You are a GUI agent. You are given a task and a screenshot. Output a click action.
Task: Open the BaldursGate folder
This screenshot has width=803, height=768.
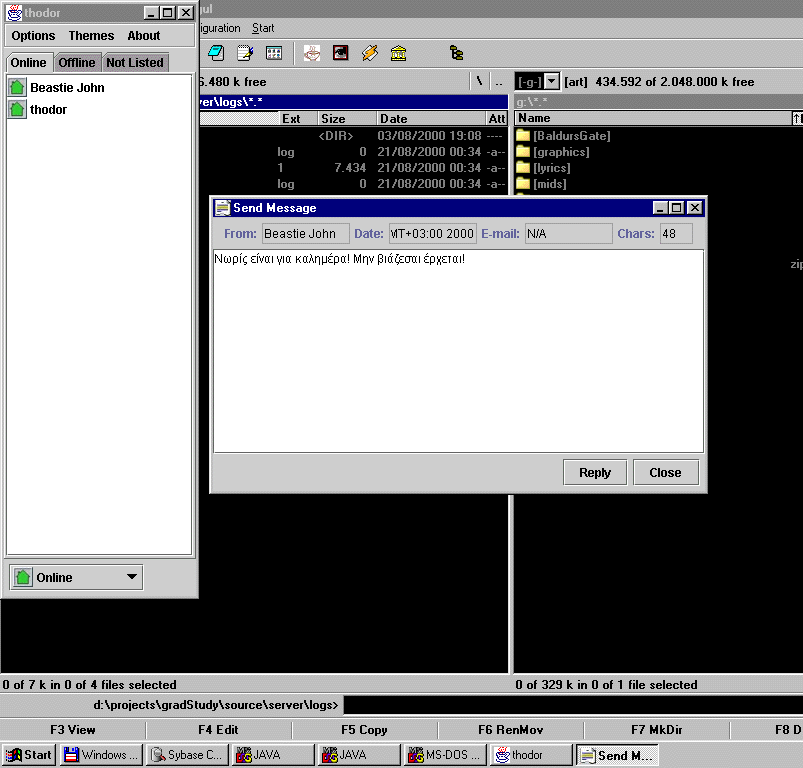coord(563,136)
